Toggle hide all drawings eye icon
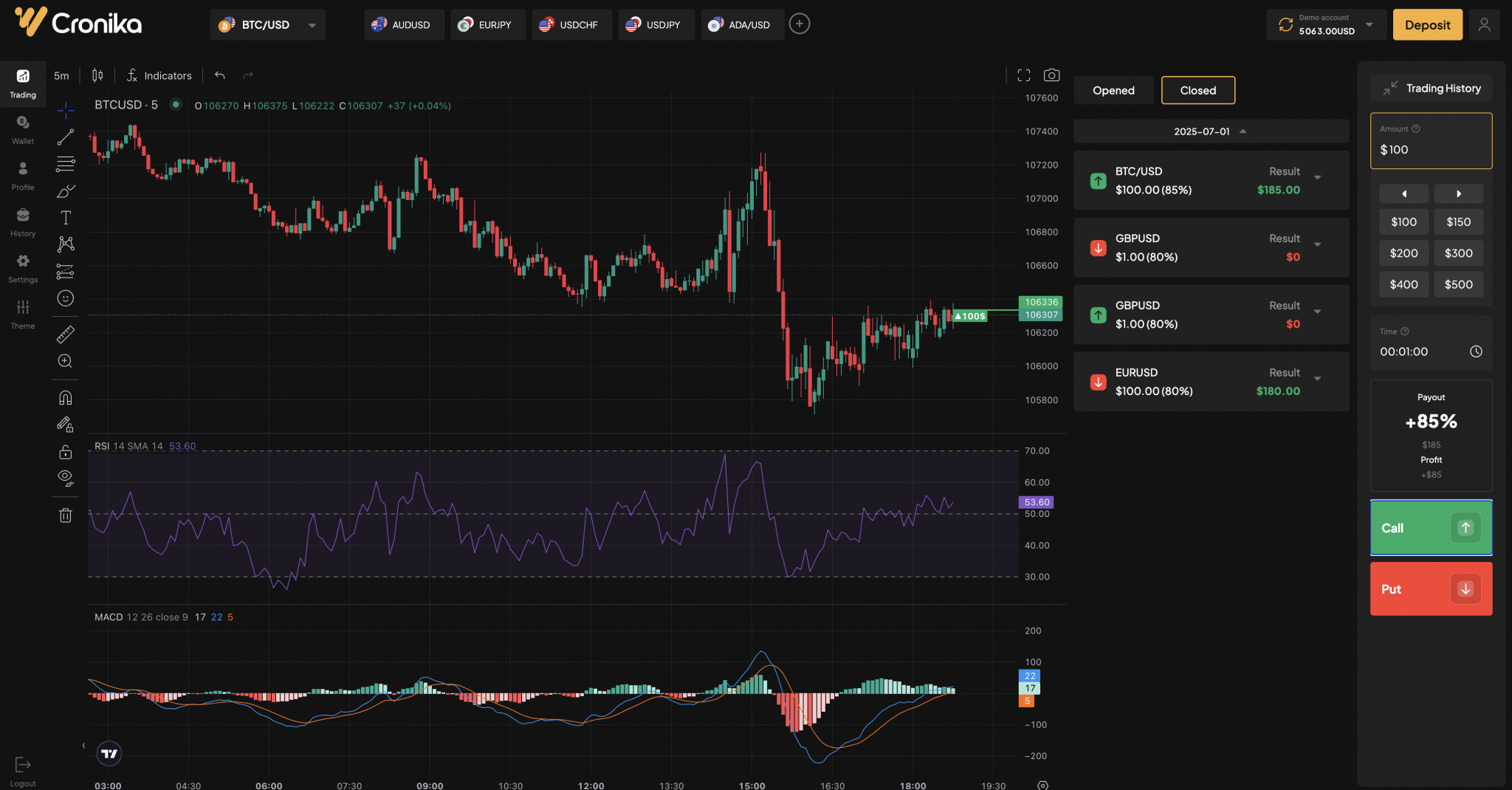1512x790 pixels. click(66, 478)
